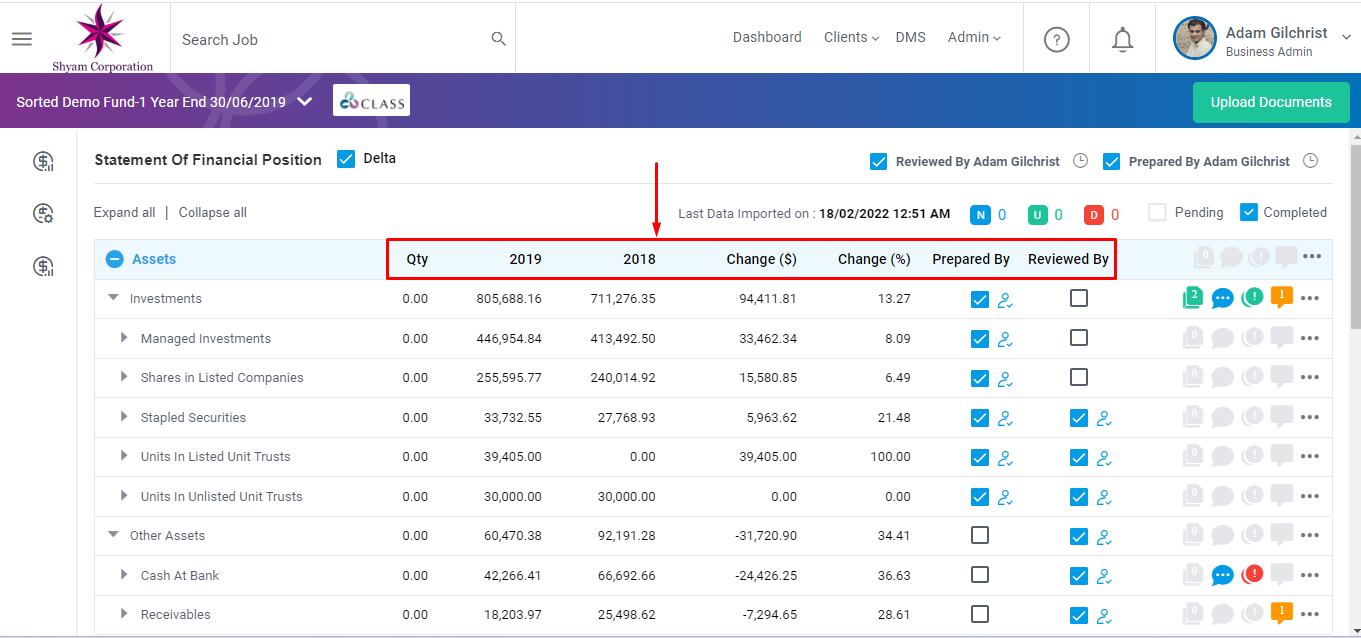The width and height of the screenshot is (1361, 638).
Task: Click the clock icon beside Reviewed By Adam Gilchrist
Action: point(1080,161)
